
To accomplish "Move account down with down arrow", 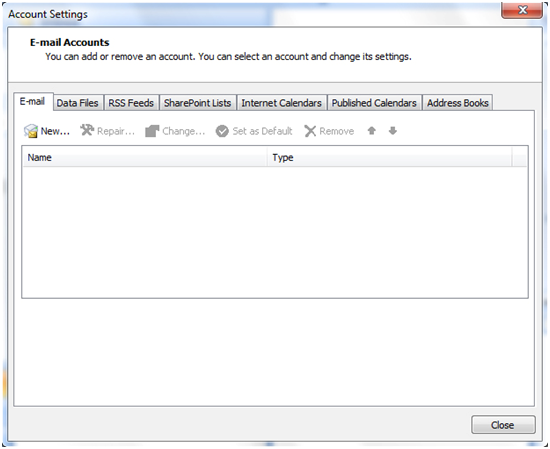I will tap(393, 131).
